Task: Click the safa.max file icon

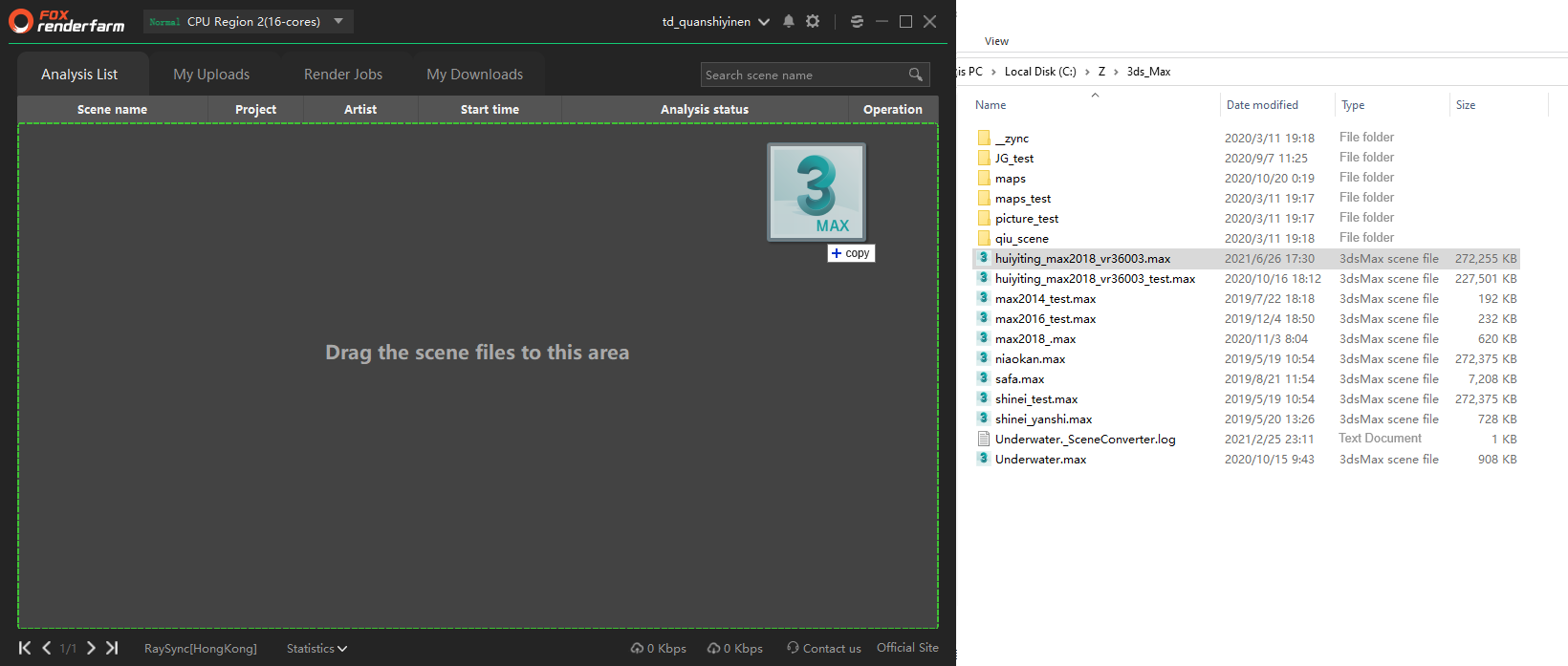Action: coord(983,378)
